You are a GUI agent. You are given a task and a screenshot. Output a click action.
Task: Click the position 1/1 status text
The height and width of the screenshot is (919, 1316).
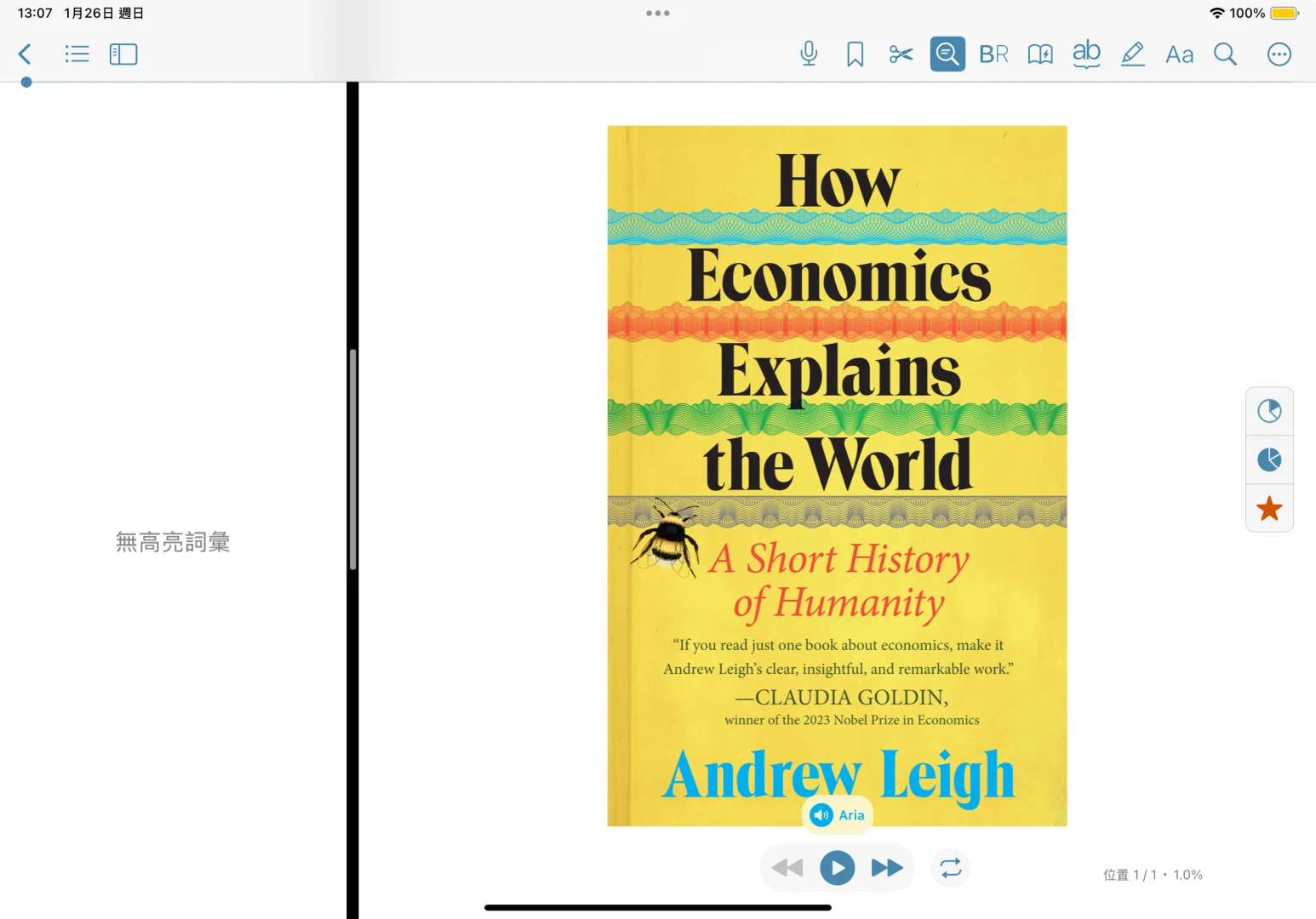(1153, 875)
